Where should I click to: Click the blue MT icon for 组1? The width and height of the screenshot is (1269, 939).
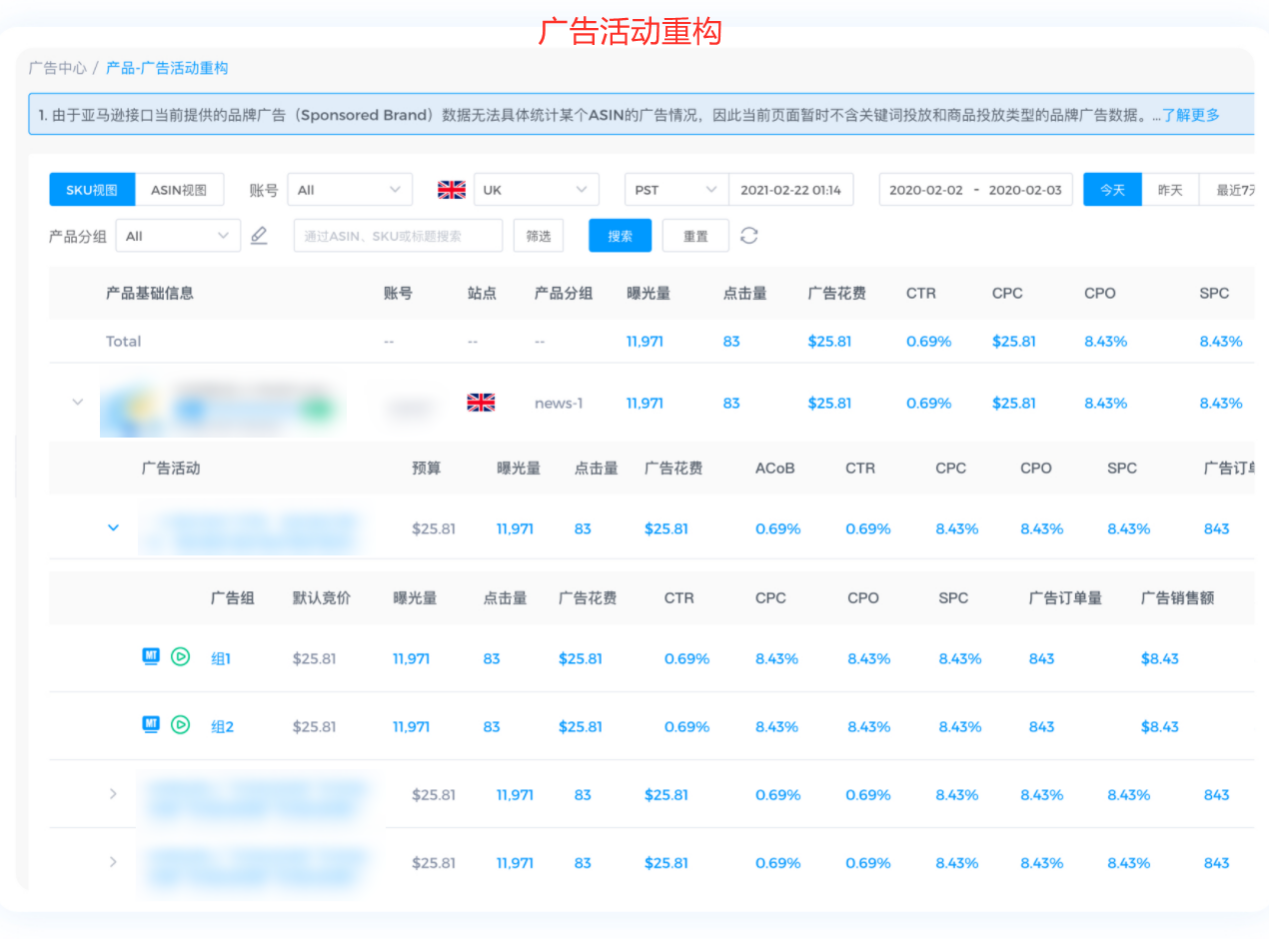click(x=151, y=657)
